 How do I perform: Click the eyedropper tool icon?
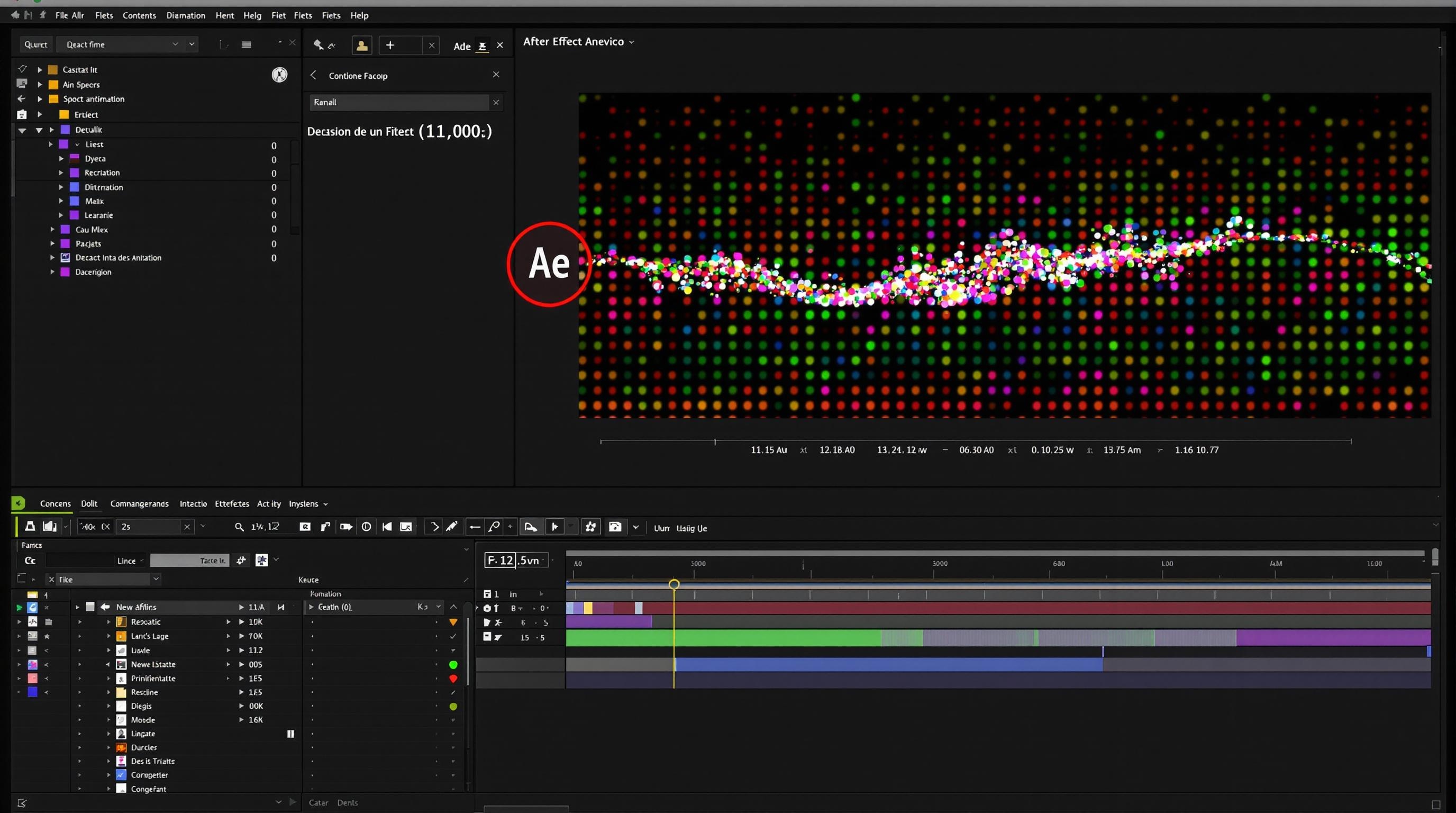tap(452, 526)
